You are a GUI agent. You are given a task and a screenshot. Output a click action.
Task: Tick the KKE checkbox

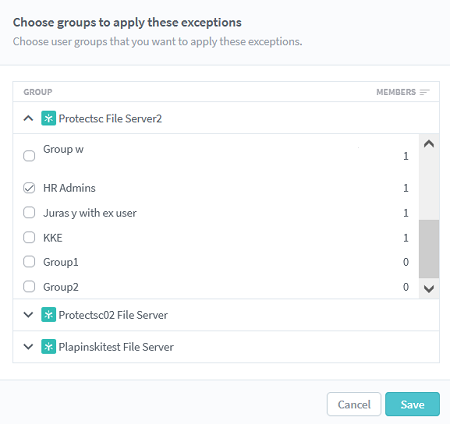tap(29, 237)
